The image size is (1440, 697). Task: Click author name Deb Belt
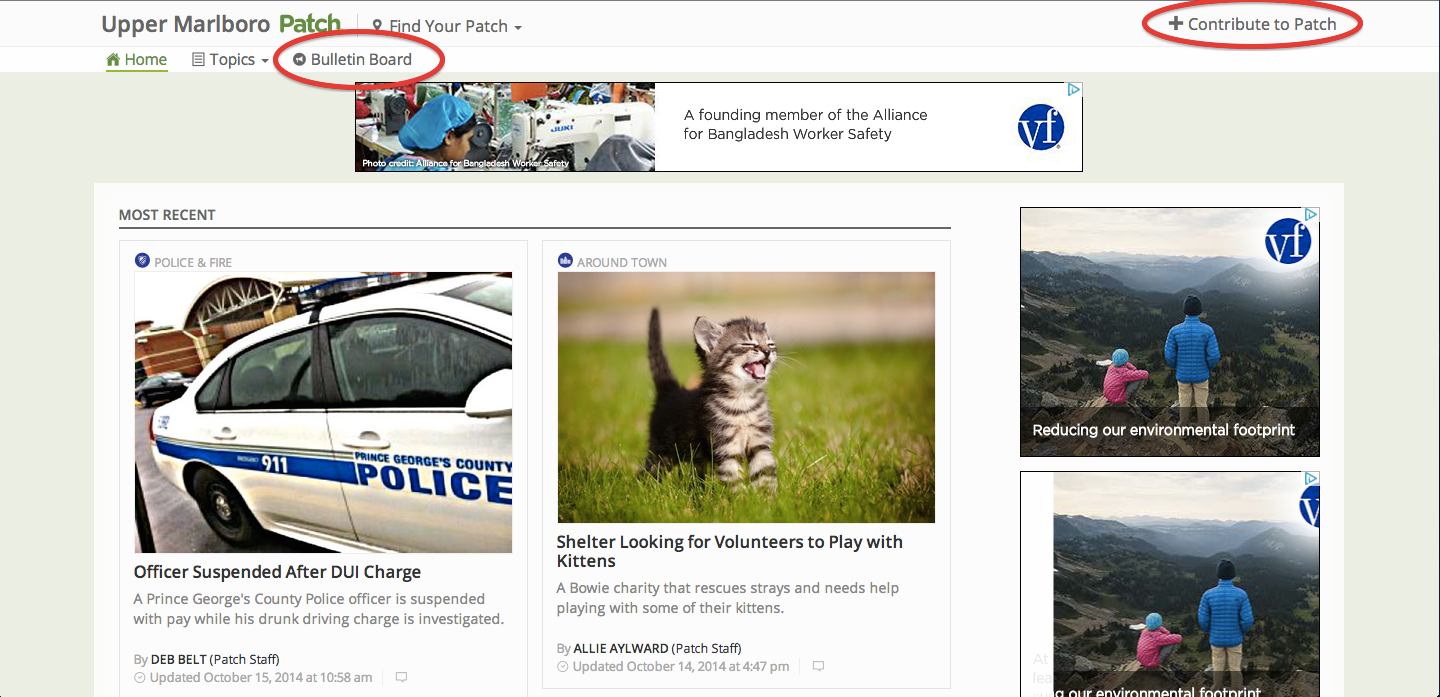(178, 659)
